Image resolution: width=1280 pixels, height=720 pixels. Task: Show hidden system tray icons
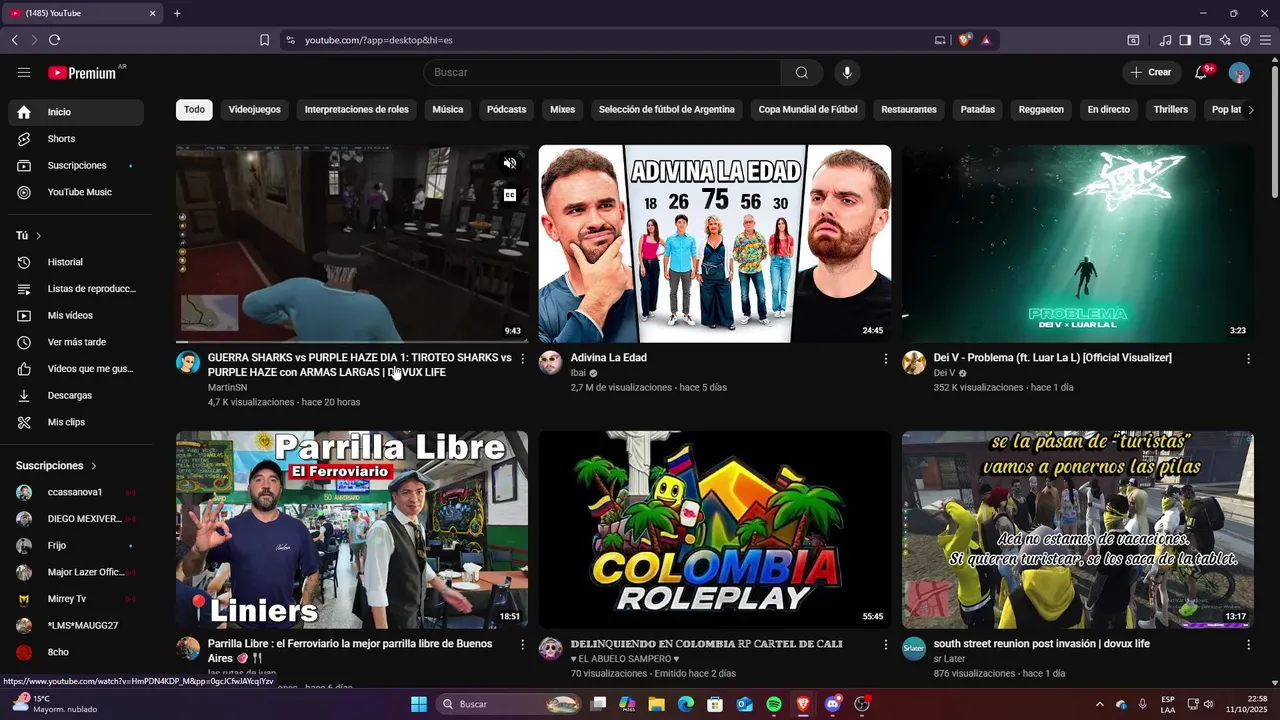point(1099,704)
